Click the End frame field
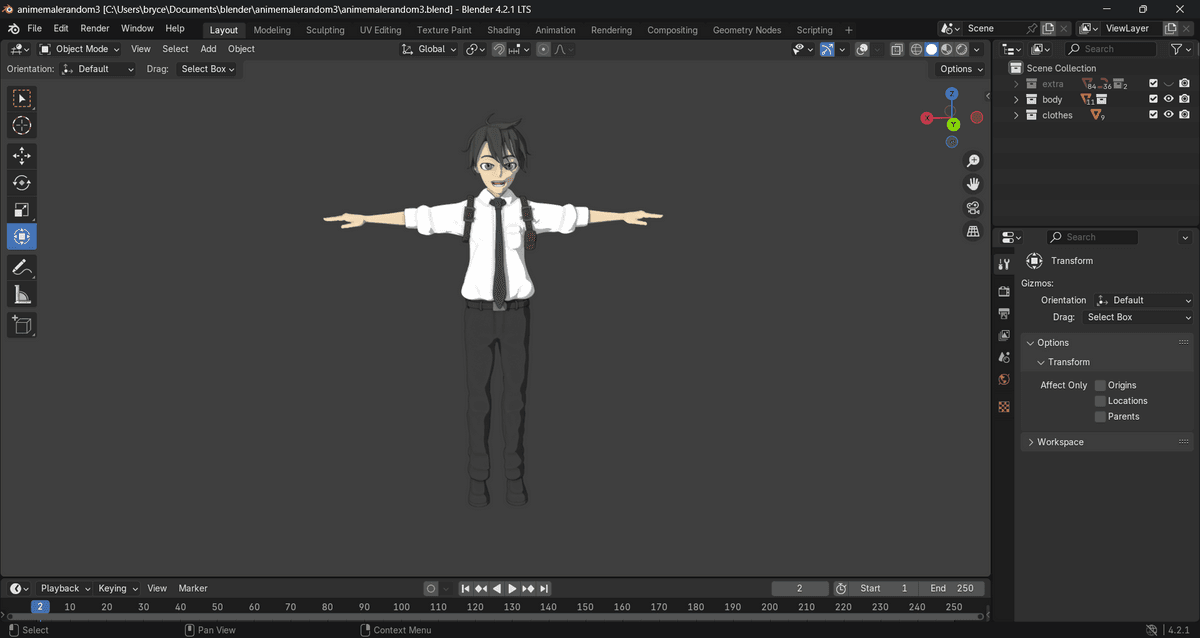The width and height of the screenshot is (1200, 638). (951, 588)
